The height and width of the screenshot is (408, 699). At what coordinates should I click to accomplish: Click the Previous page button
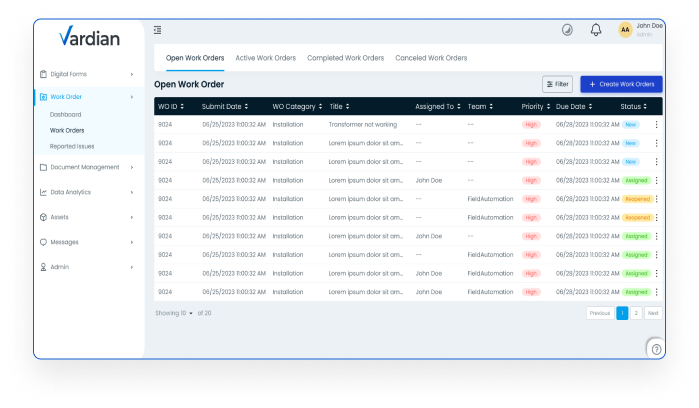point(600,313)
